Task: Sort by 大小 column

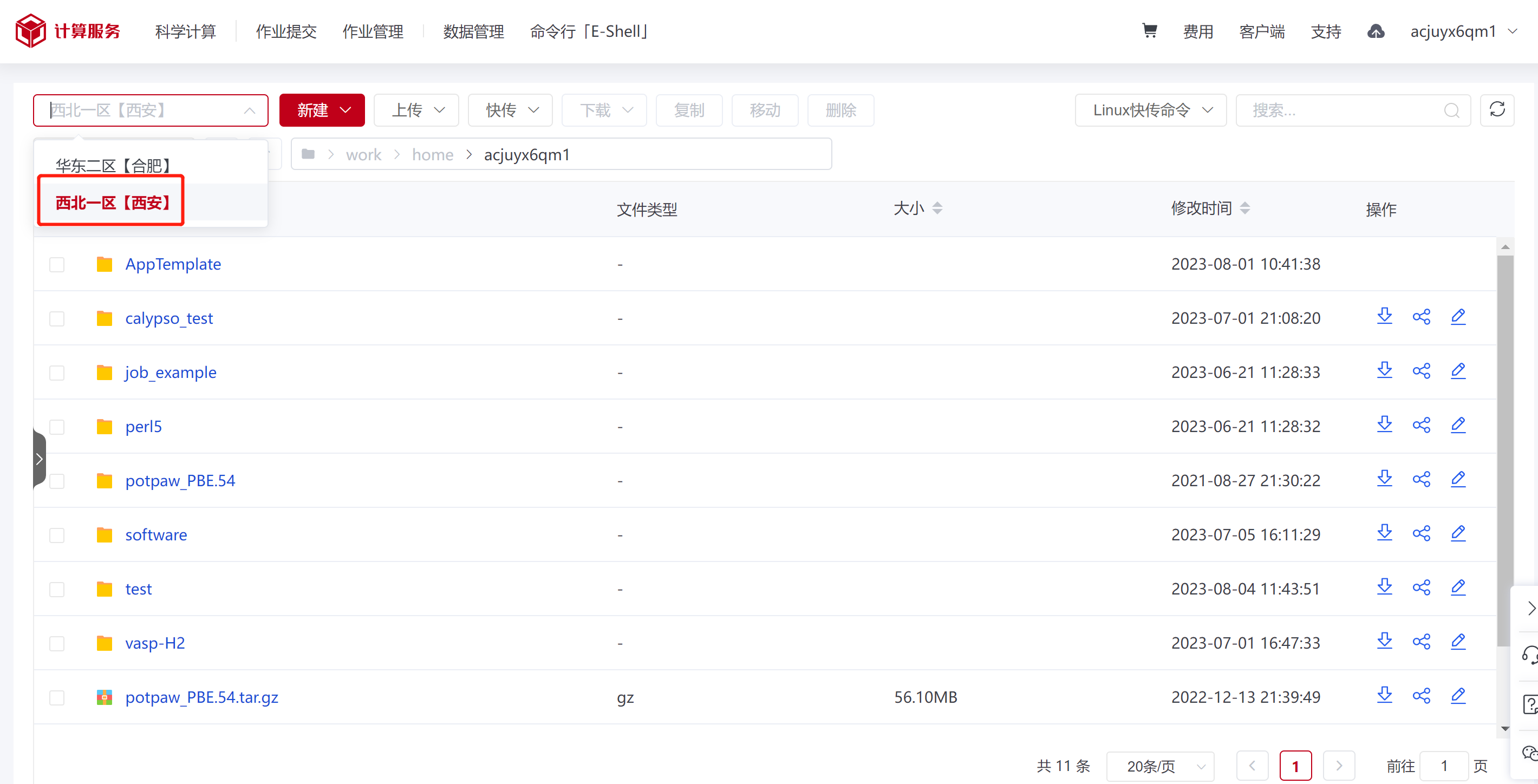Action: click(937, 208)
